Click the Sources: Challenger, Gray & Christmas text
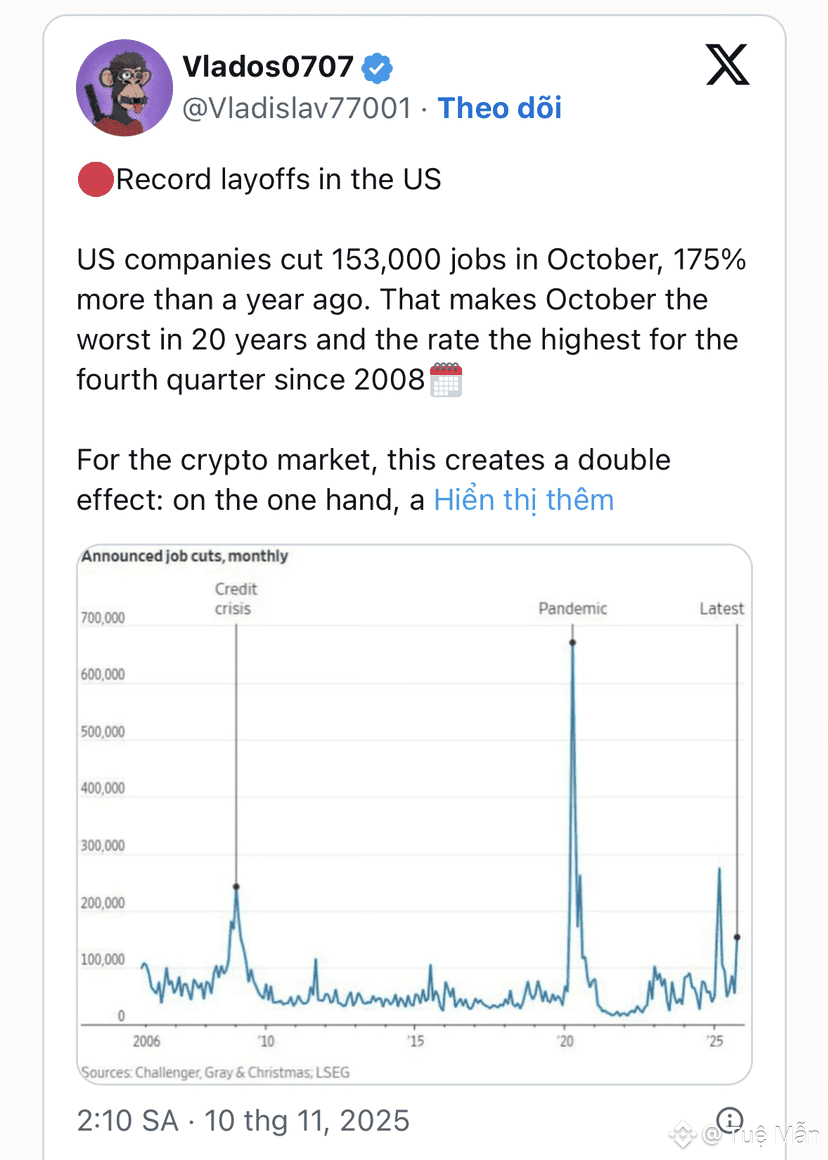This screenshot has height=1160, width=828. pyautogui.click(x=215, y=1072)
